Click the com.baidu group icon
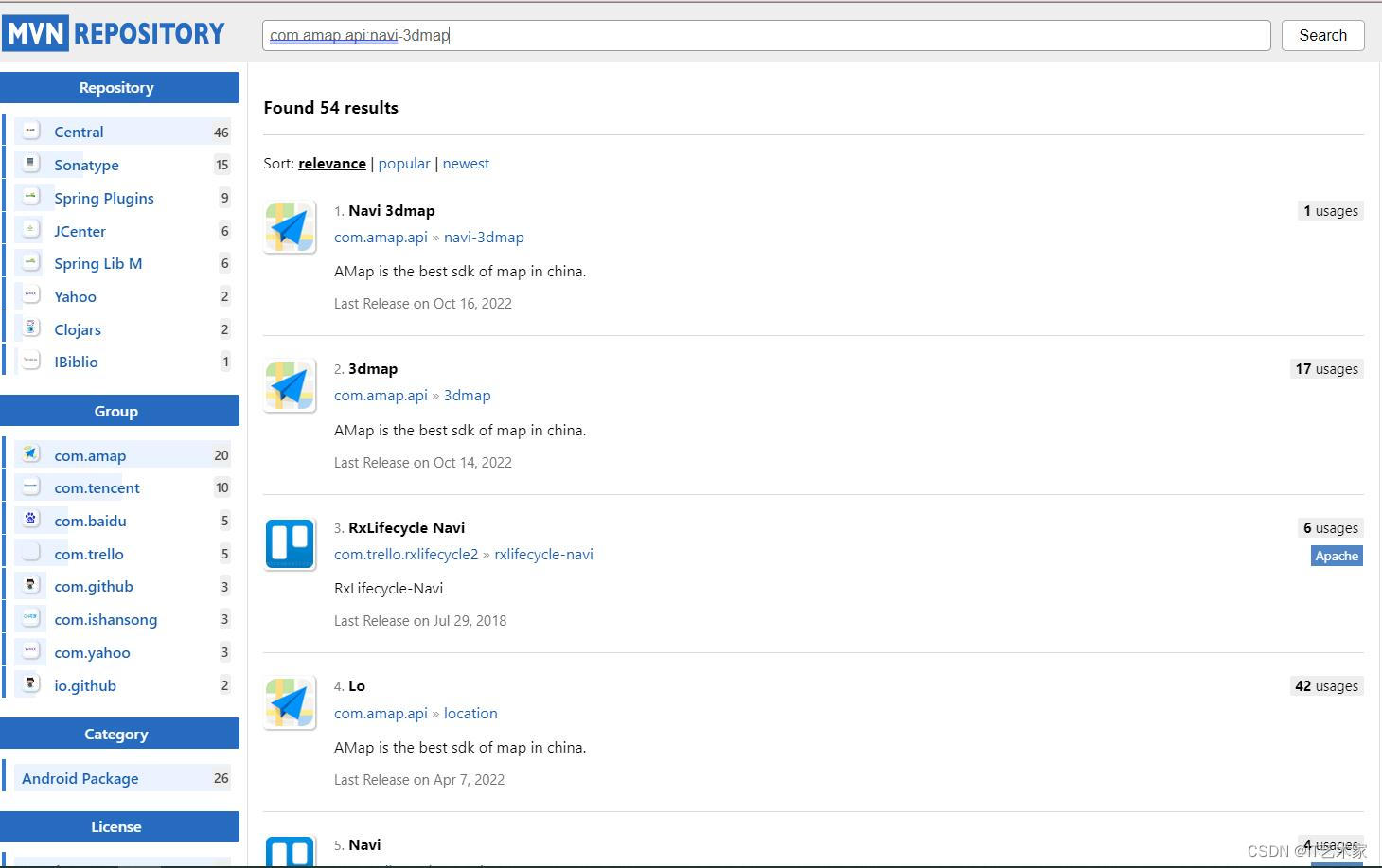This screenshot has height=868, width=1382. [30, 520]
